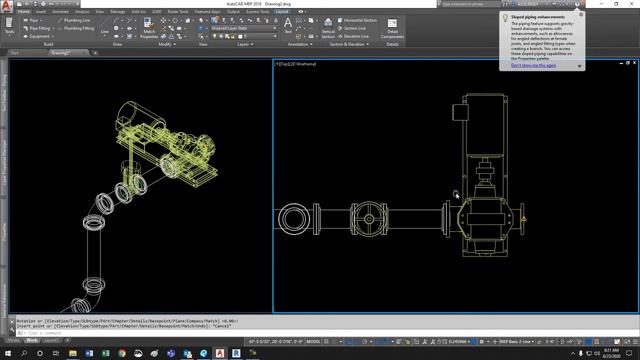Switch to the Layout ribbon tab
This screenshot has width=640, height=360.
click(282, 11)
